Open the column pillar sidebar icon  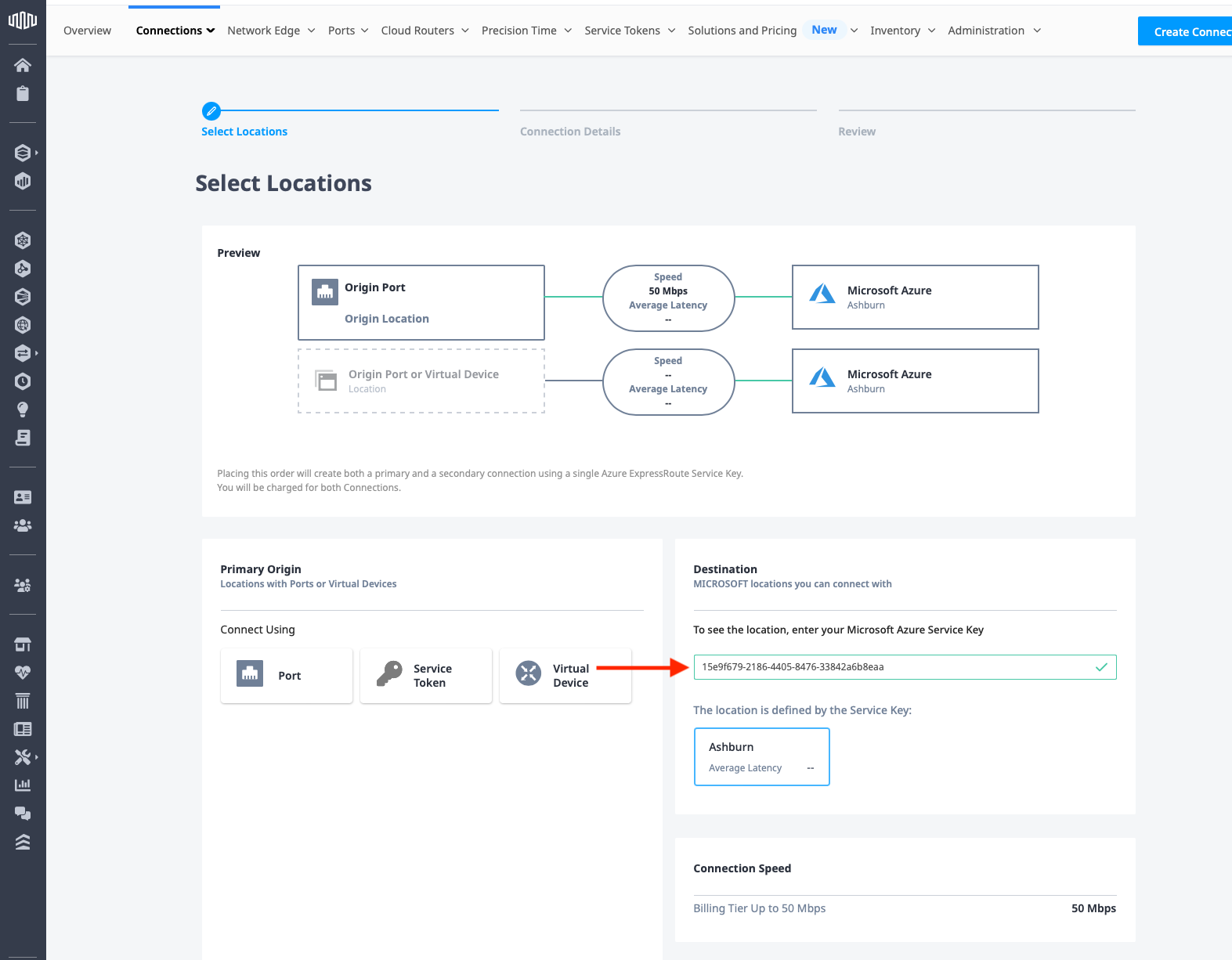tap(23, 701)
